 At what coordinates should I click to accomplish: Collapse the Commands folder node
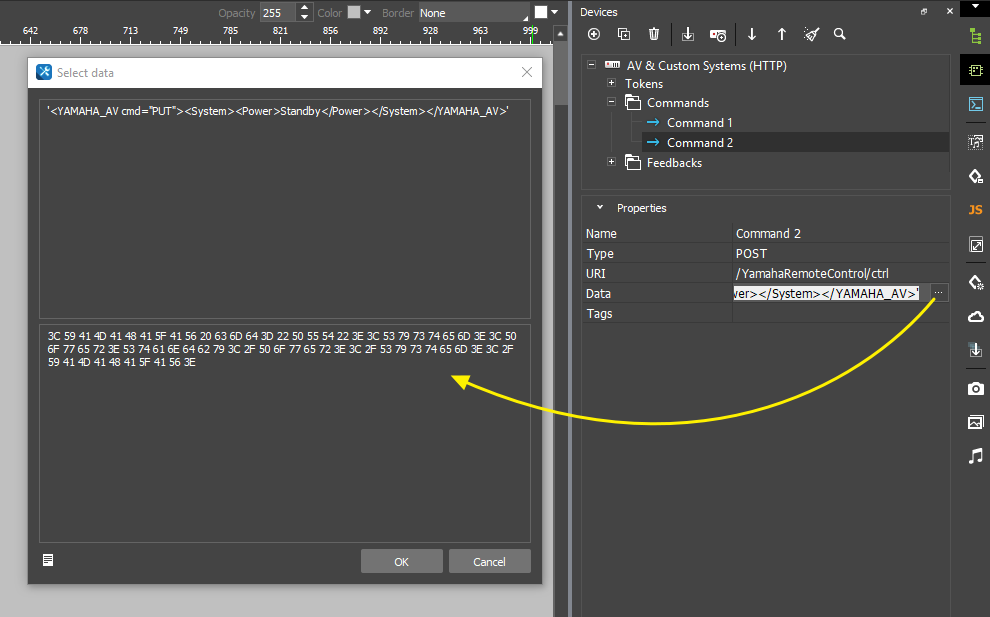[x=612, y=103]
